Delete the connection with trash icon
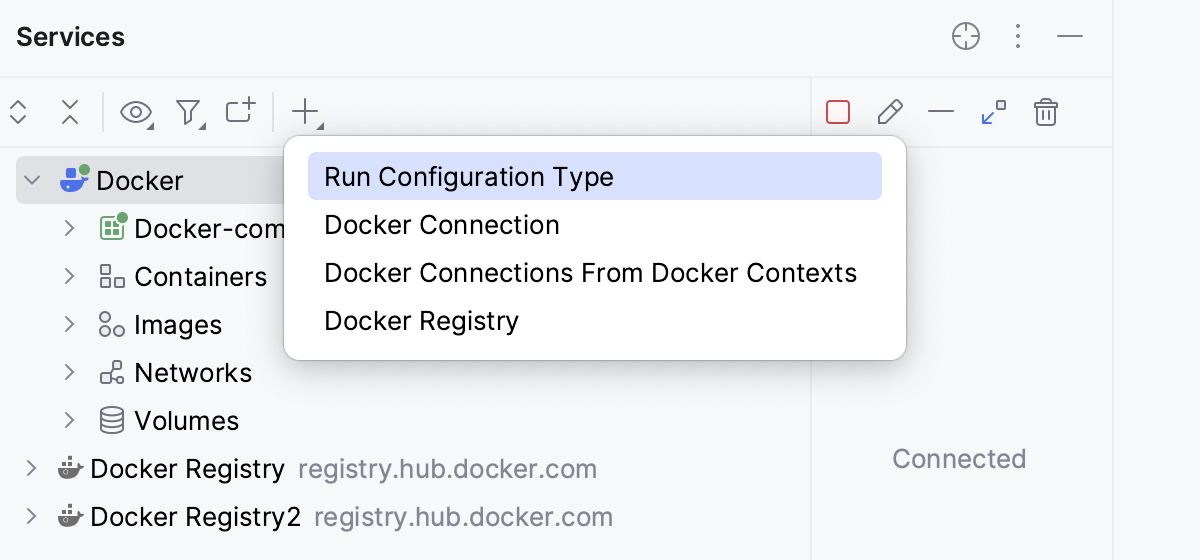Screen dimensions: 1200x560 tap(1045, 112)
